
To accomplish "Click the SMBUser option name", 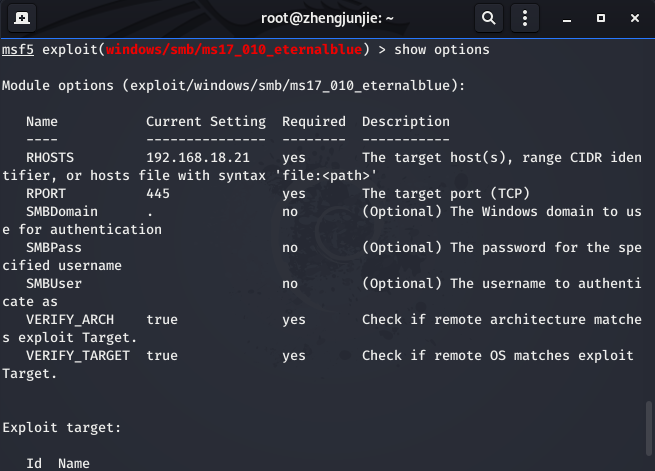I will tap(54, 284).
